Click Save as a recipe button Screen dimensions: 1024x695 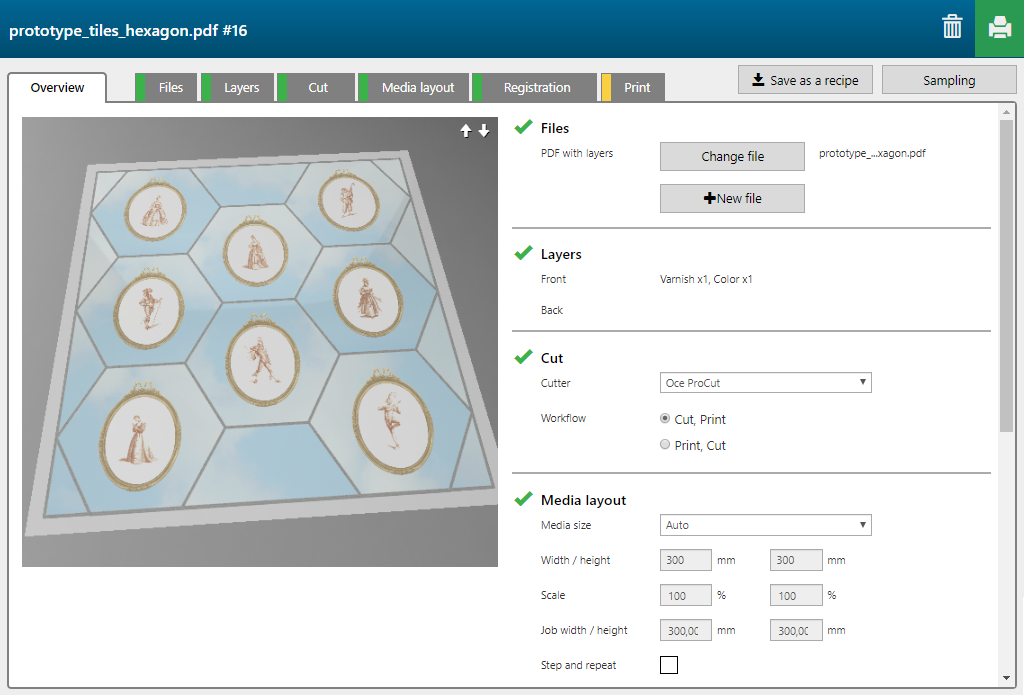click(x=805, y=80)
